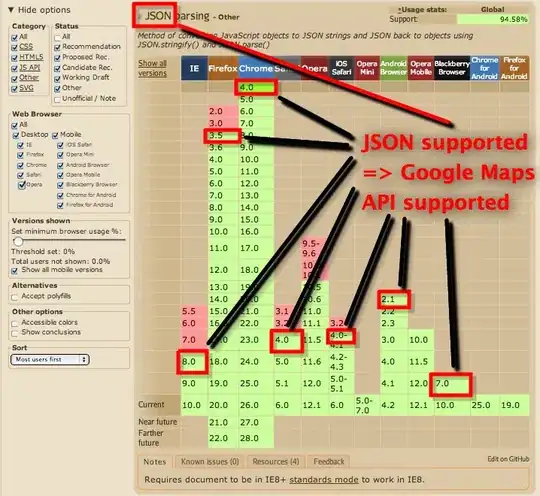Viewport: 540px width, 496px height.
Task: Select the Safari 3.1 version cell
Action: [288, 311]
